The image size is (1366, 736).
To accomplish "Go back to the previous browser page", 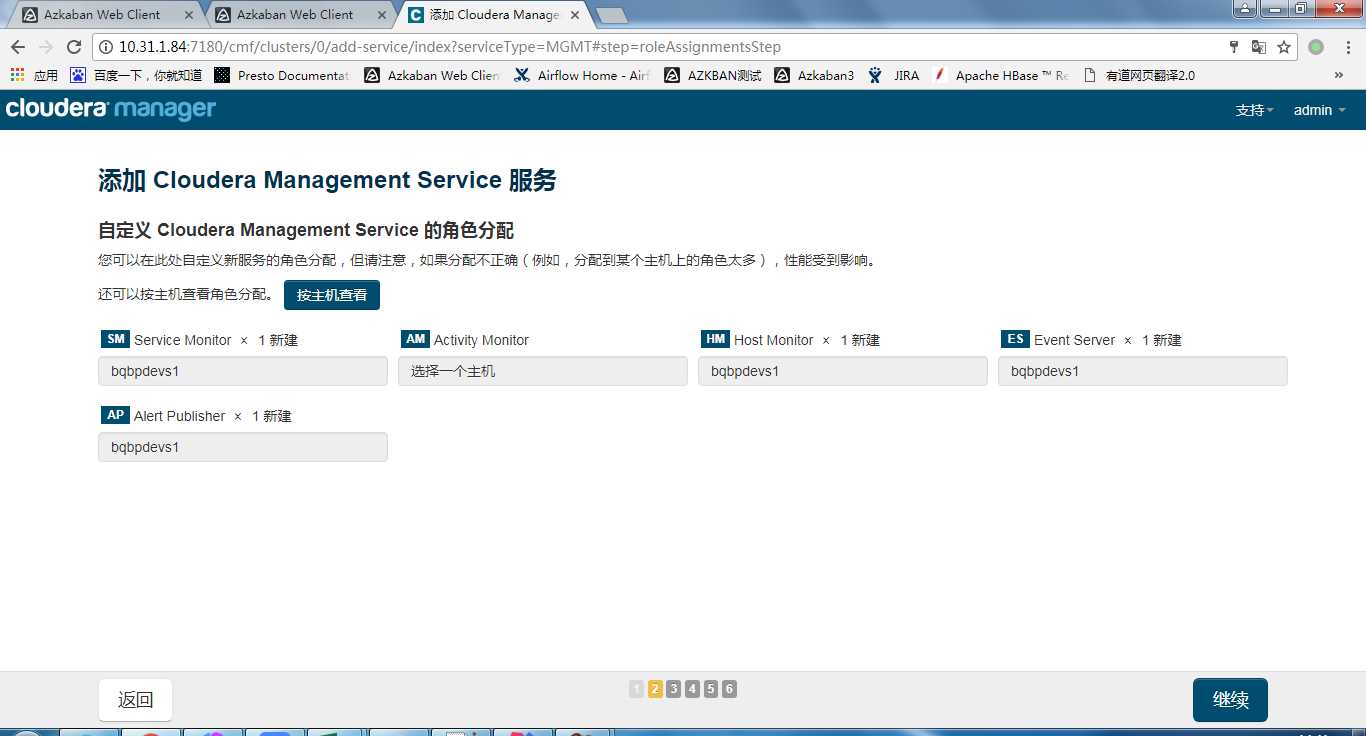I will [x=18, y=47].
